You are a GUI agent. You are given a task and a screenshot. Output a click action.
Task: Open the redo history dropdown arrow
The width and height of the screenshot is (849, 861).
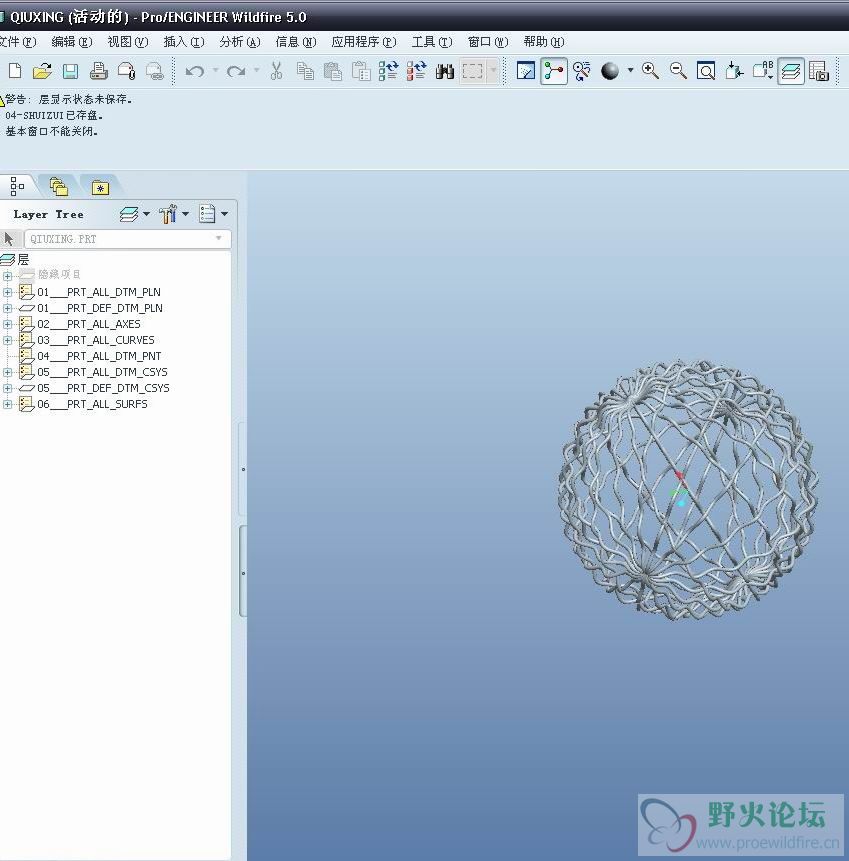point(256,70)
